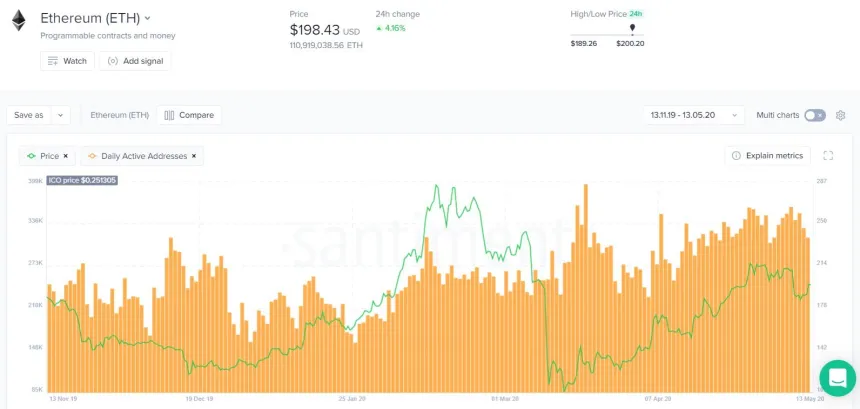The width and height of the screenshot is (860, 409).
Task: Open the chart settings gear
Action: [x=840, y=115]
